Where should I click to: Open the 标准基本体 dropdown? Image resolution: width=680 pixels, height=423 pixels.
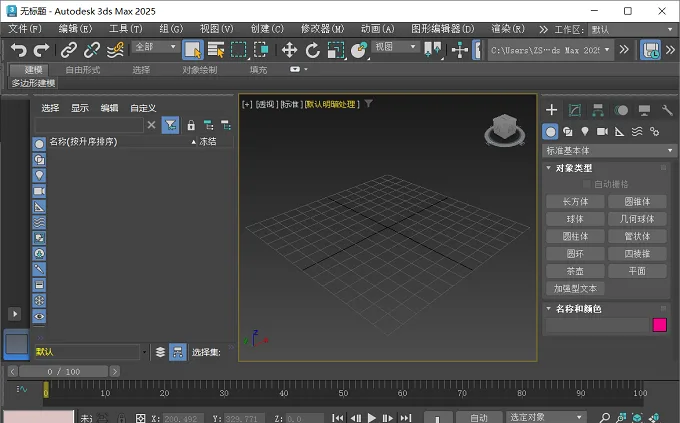[x=609, y=151]
